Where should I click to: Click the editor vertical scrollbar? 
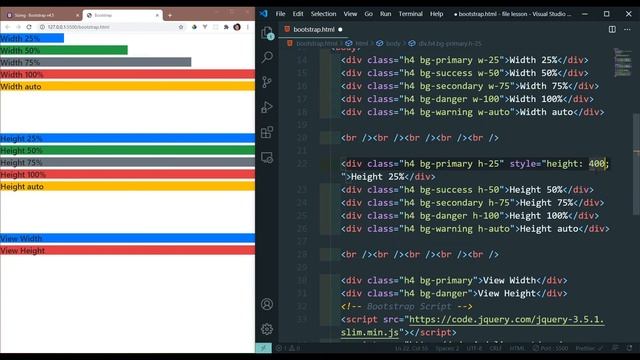(636, 163)
